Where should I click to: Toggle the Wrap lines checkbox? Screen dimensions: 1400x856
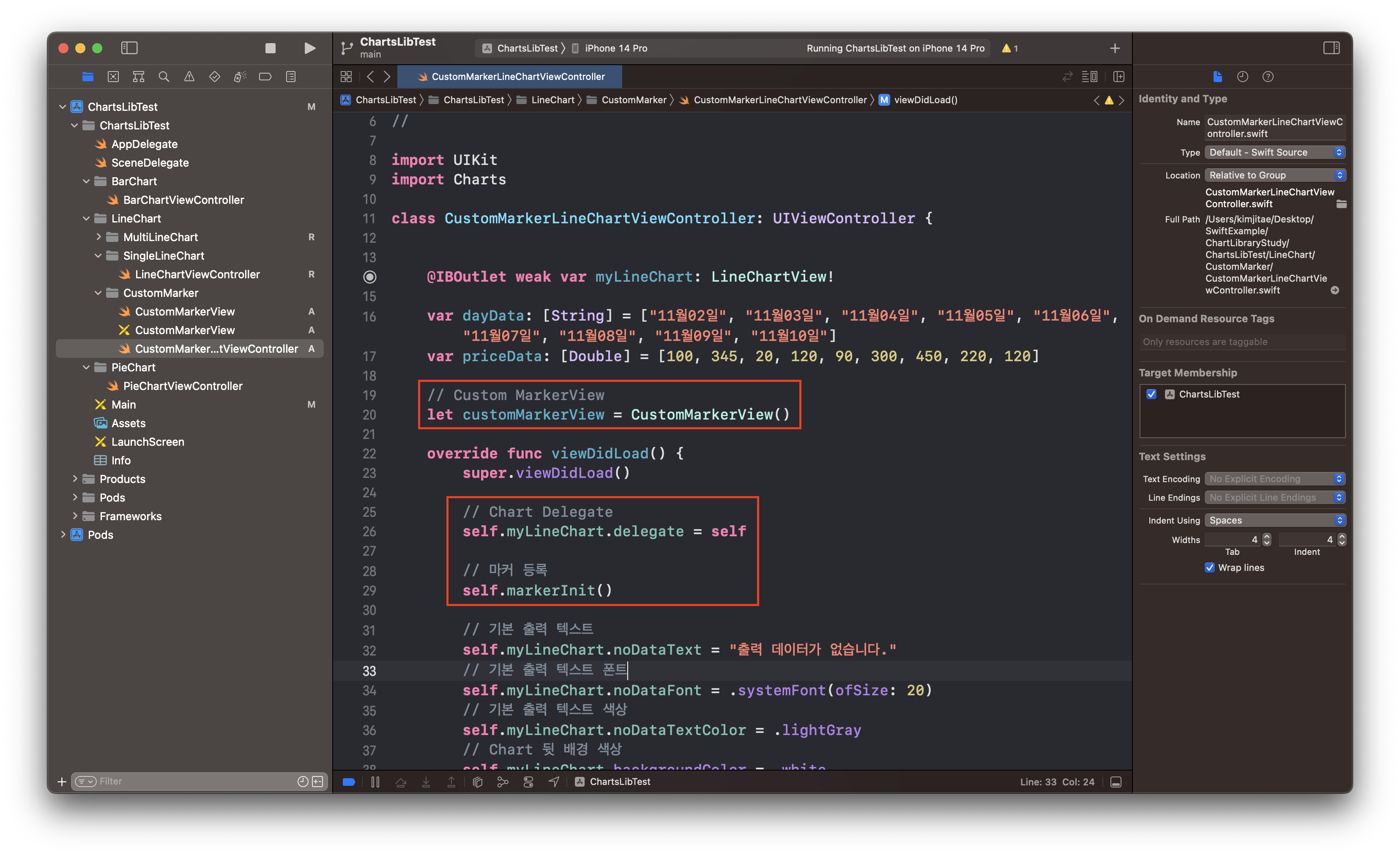click(x=1210, y=567)
